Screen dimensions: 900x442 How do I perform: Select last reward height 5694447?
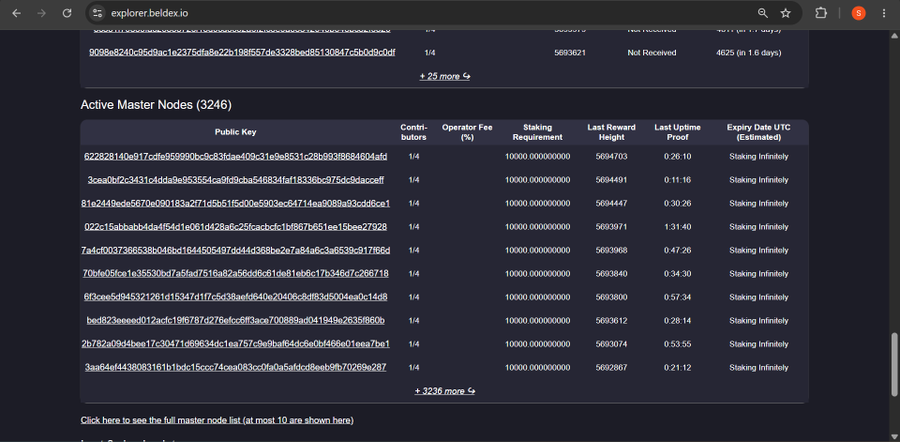coord(611,203)
